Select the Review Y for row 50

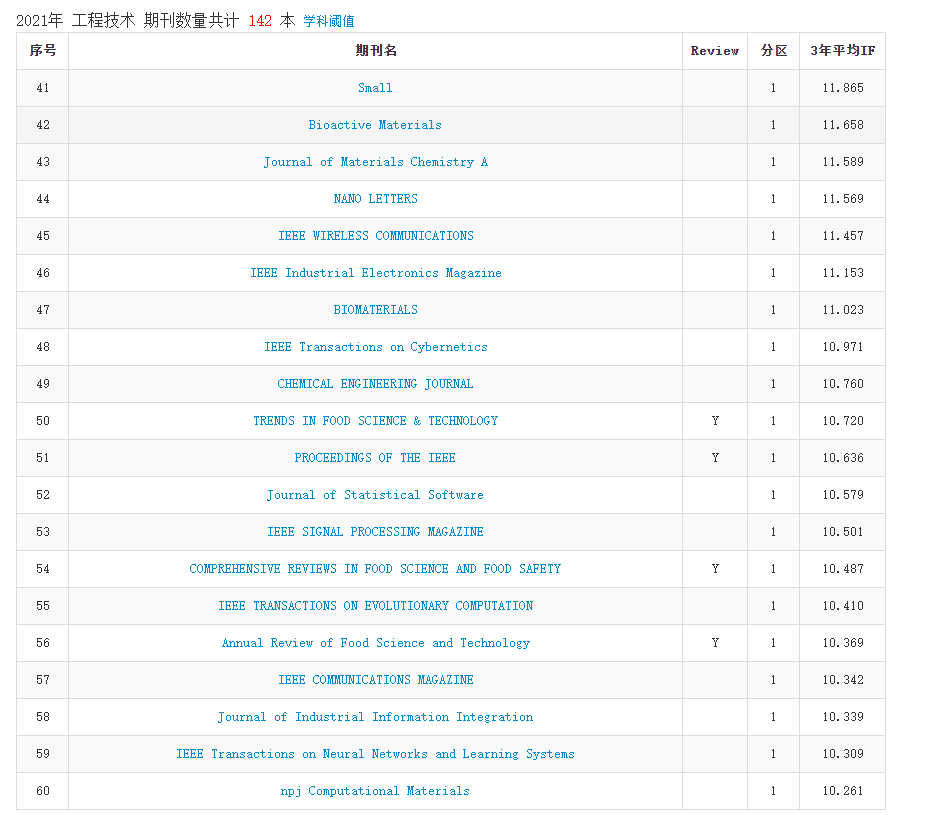click(715, 421)
